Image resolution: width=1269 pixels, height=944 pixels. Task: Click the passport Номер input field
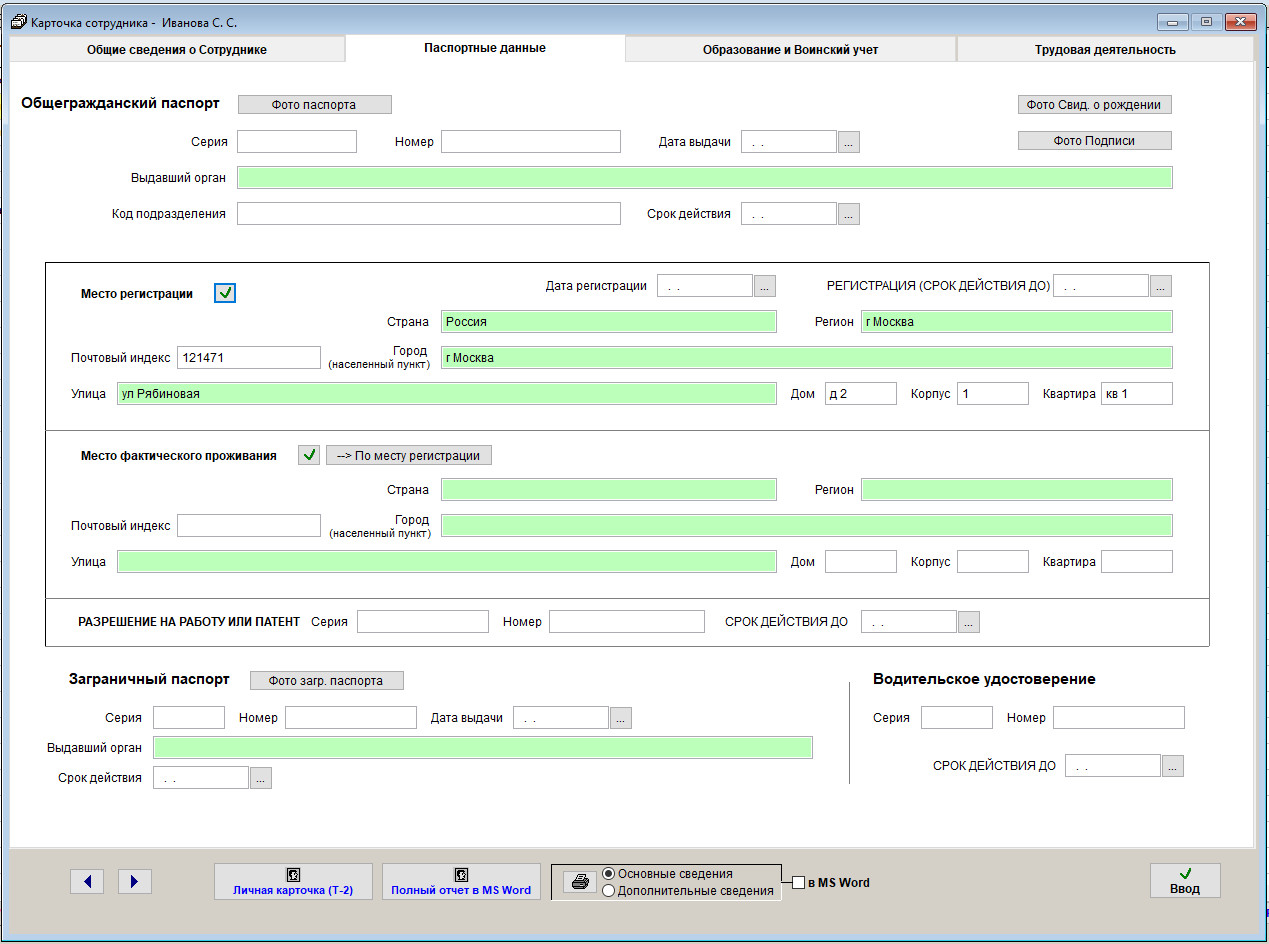tap(531, 141)
